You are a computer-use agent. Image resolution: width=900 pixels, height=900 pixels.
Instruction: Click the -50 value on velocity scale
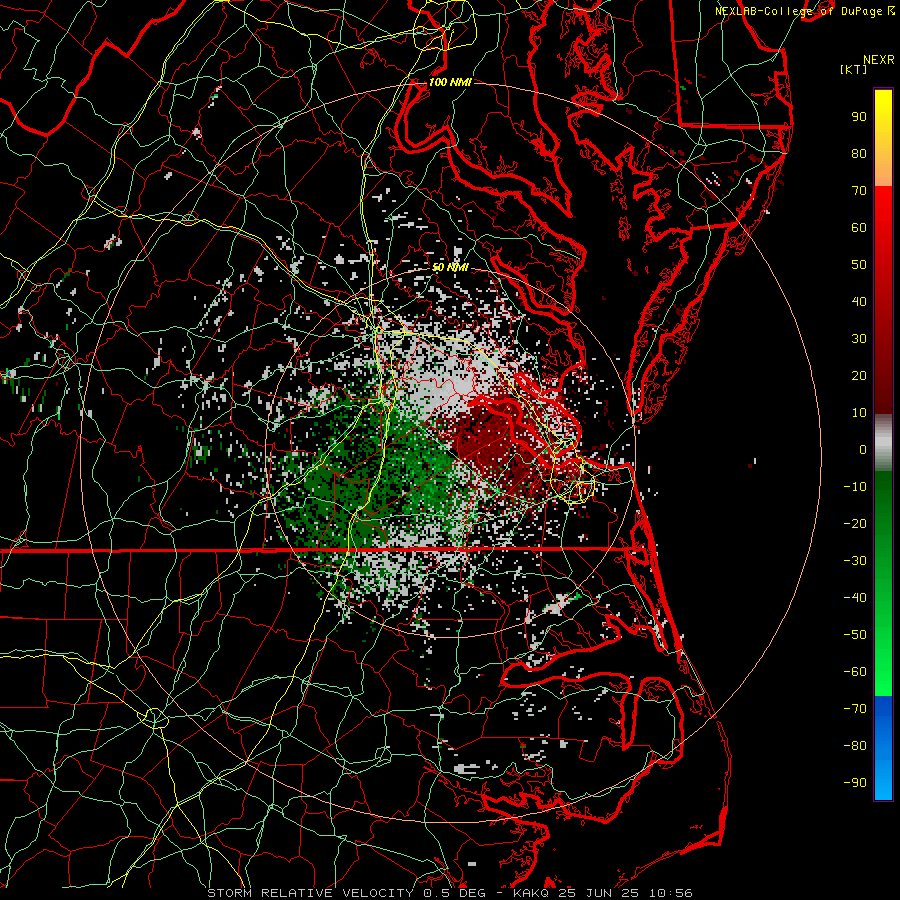[x=855, y=635]
